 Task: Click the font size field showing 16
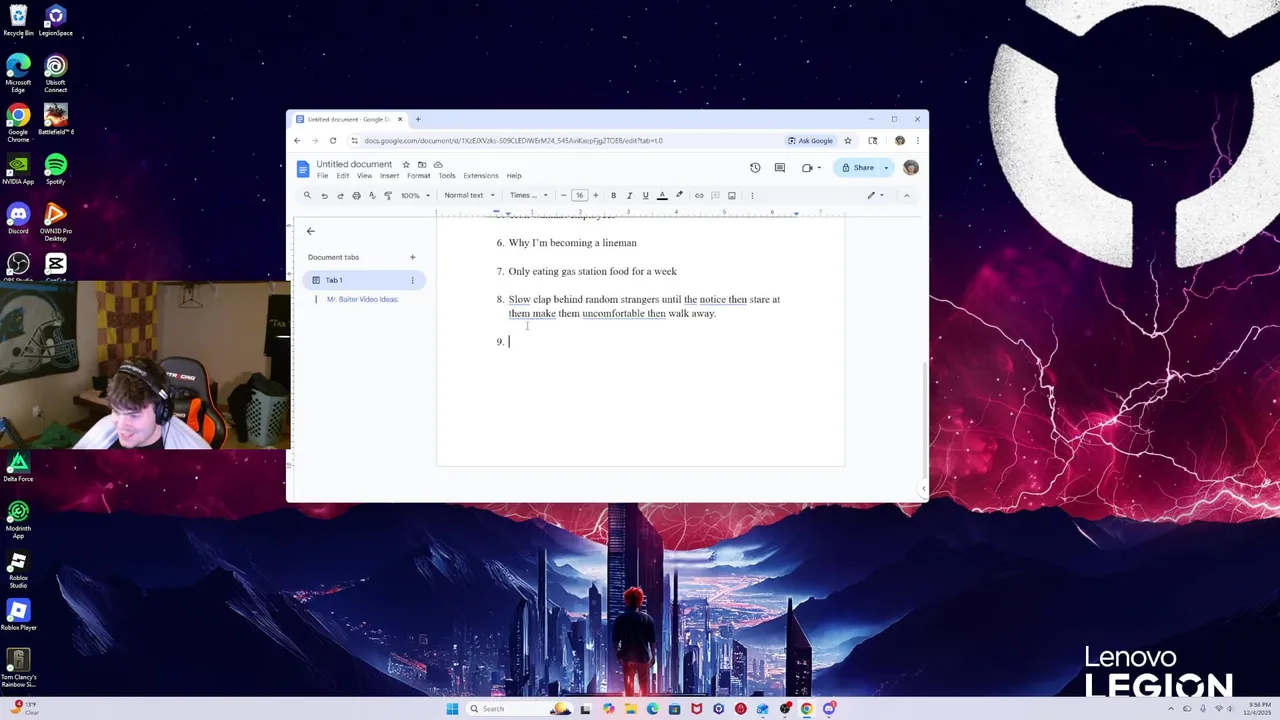(x=579, y=195)
